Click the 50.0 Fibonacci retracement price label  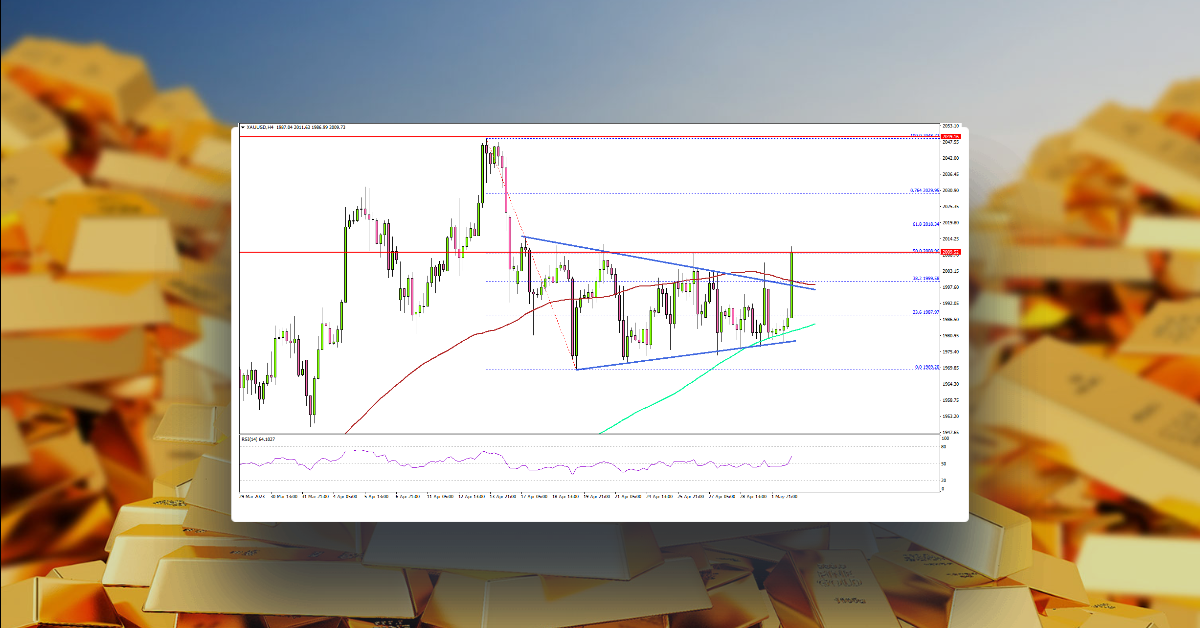[x=923, y=251]
